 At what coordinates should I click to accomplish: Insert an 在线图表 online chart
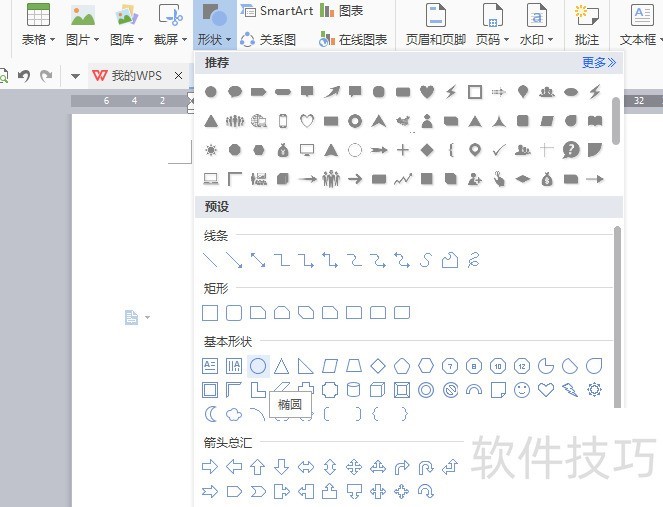tap(353, 40)
